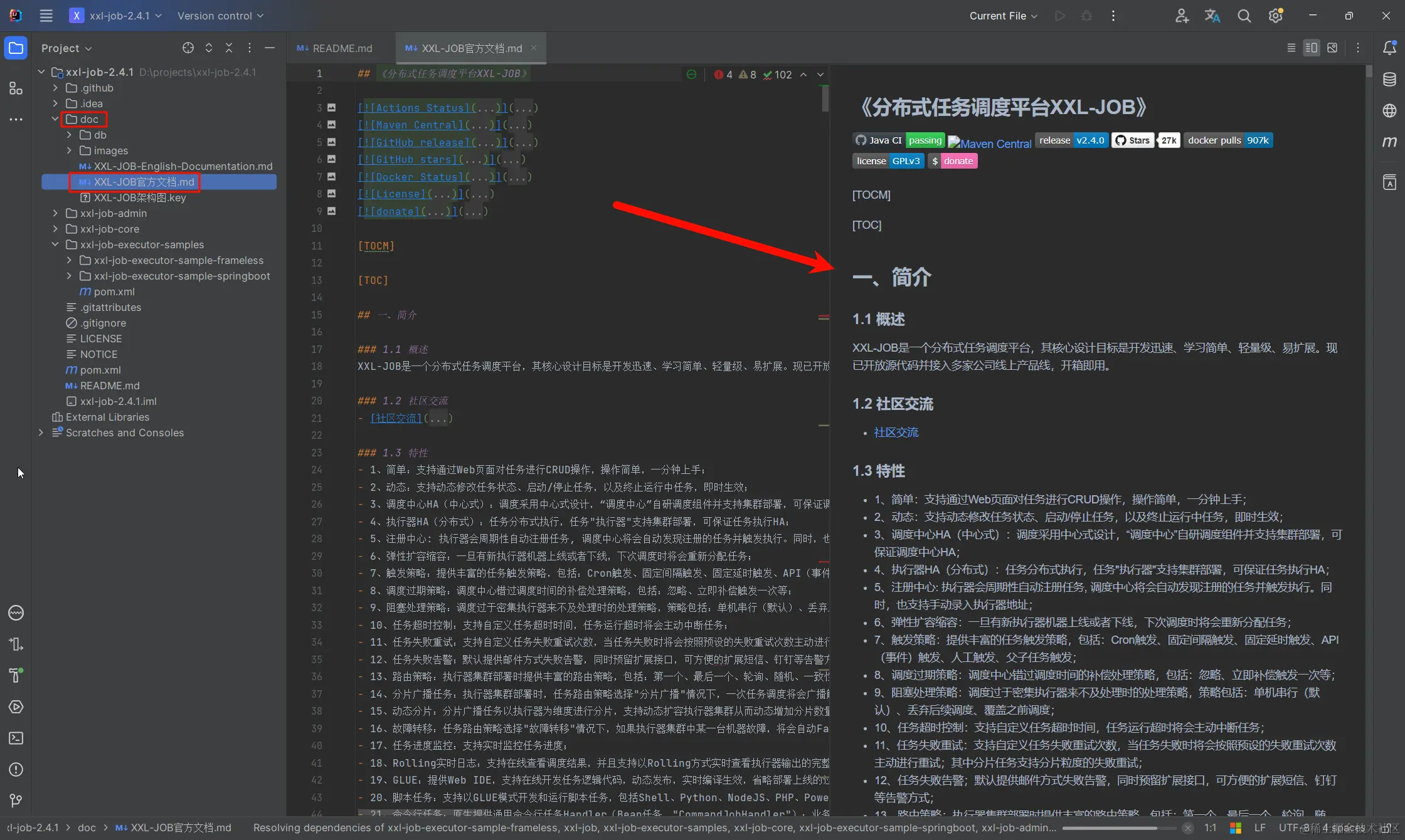This screenshot has height=840, width=1405.
Task: Expand the .idea folder
Action: (55, 103)
